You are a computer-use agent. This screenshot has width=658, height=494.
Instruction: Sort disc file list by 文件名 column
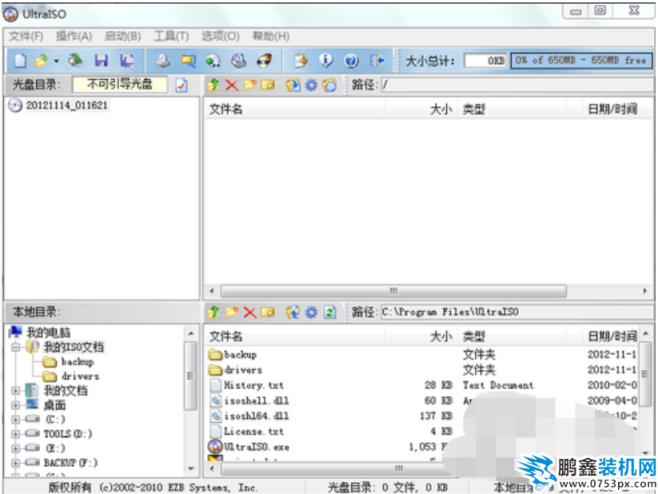coord(226,110)
